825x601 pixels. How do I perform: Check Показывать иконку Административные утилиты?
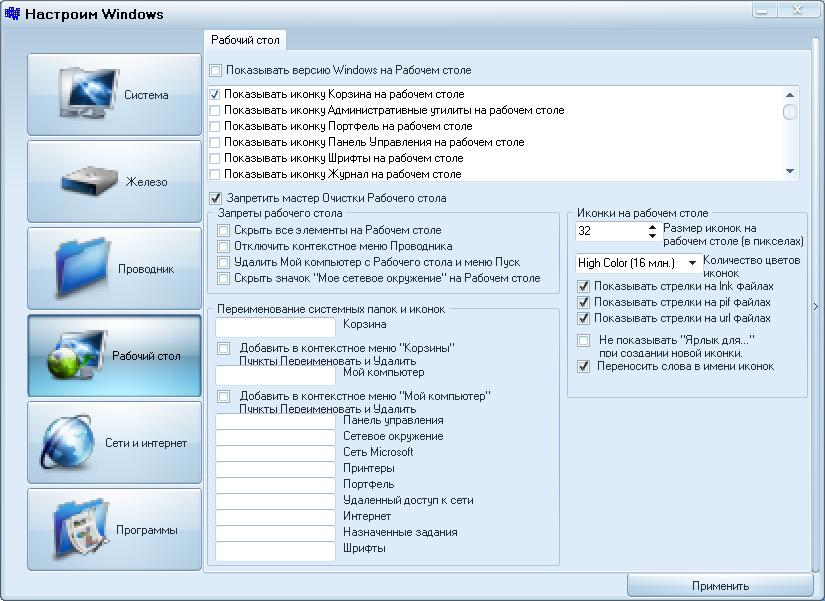click(214, 111)
